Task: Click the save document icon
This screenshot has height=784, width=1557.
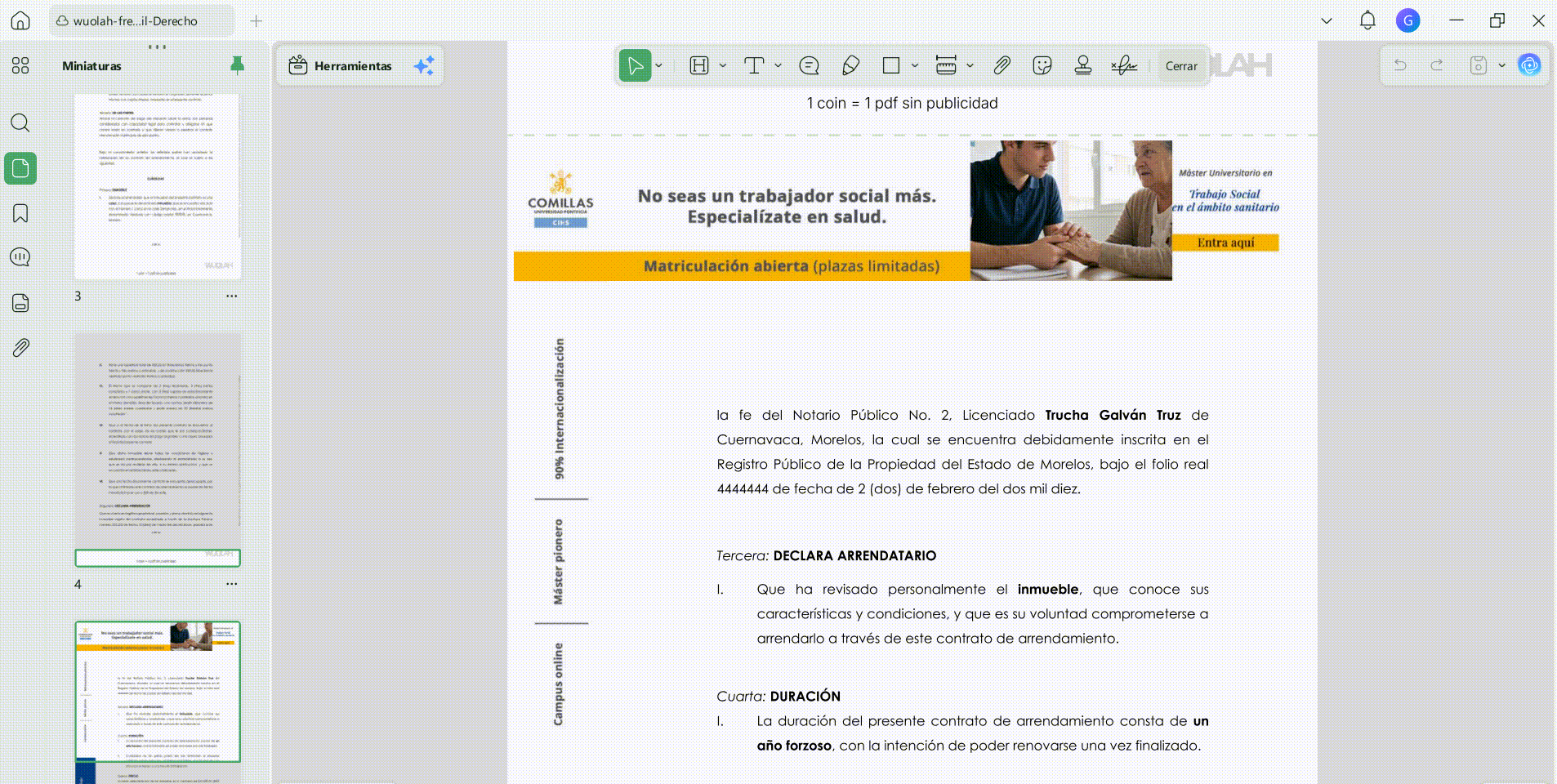Action: coord(1478,65)
